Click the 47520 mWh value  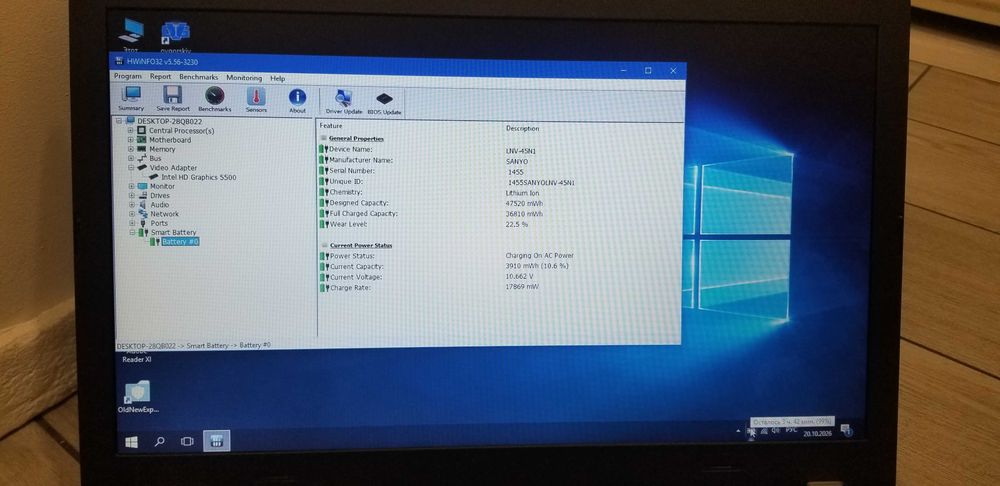click(x=524, y=203)
